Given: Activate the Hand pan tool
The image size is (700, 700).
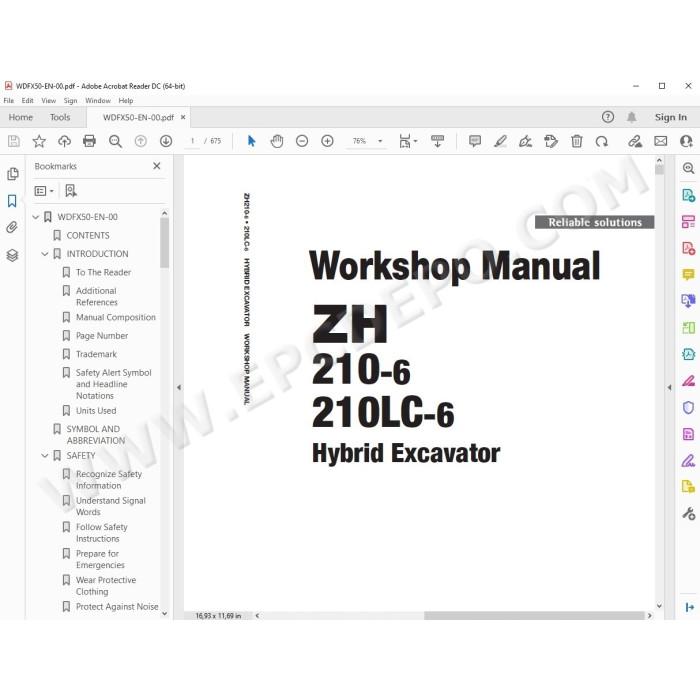Looking at the screenshot, I should 277,142.
